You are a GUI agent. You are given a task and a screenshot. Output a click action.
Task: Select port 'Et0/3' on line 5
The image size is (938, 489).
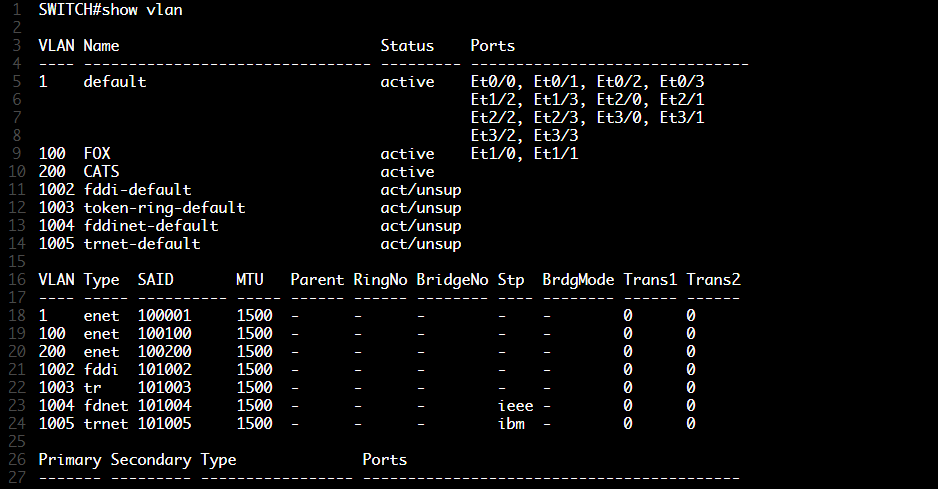tap(682, 82)
